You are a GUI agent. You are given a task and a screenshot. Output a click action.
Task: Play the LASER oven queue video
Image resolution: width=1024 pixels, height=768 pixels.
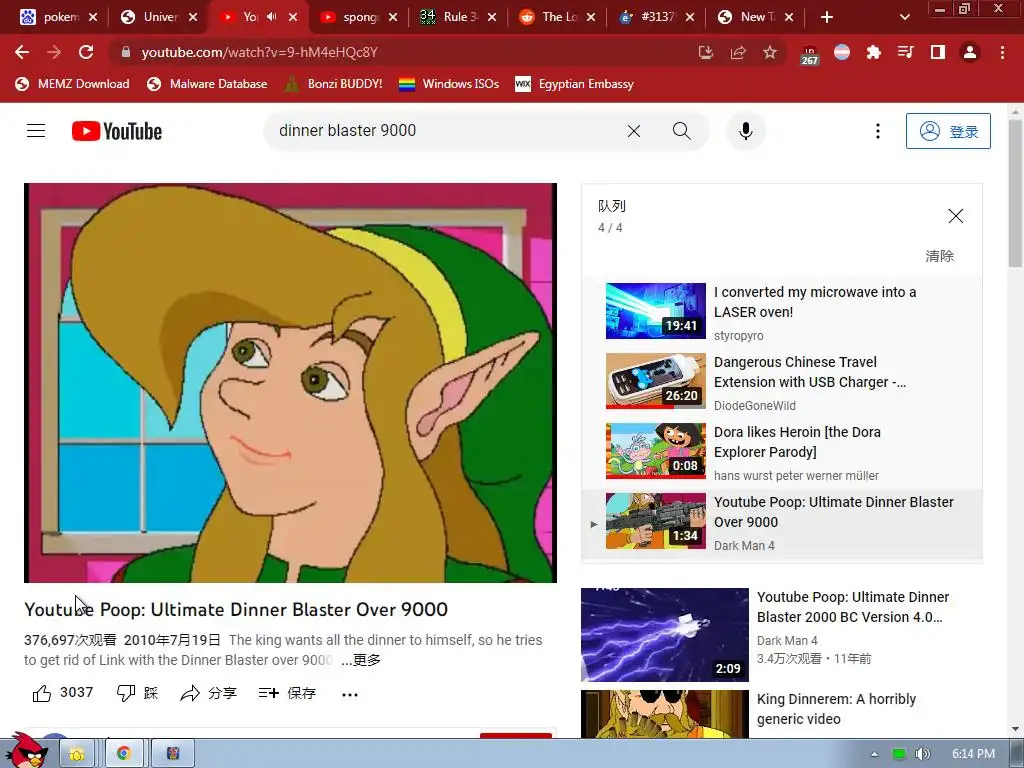pyautogui.click(x=782, y=311)
